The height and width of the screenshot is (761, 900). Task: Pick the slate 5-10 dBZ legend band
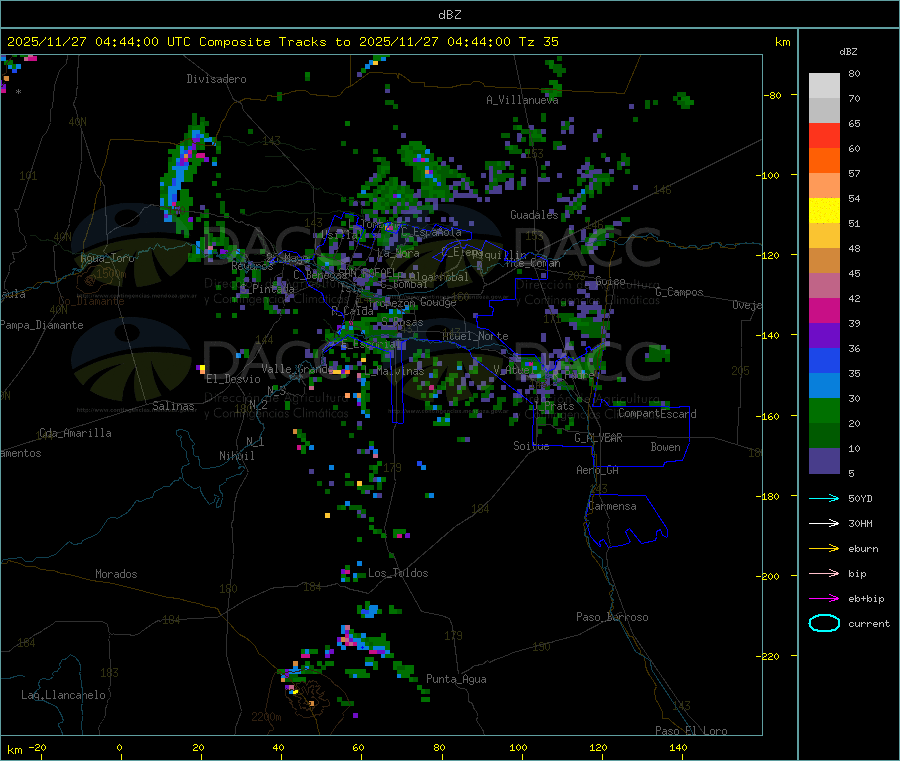click(x=824, y=461)
